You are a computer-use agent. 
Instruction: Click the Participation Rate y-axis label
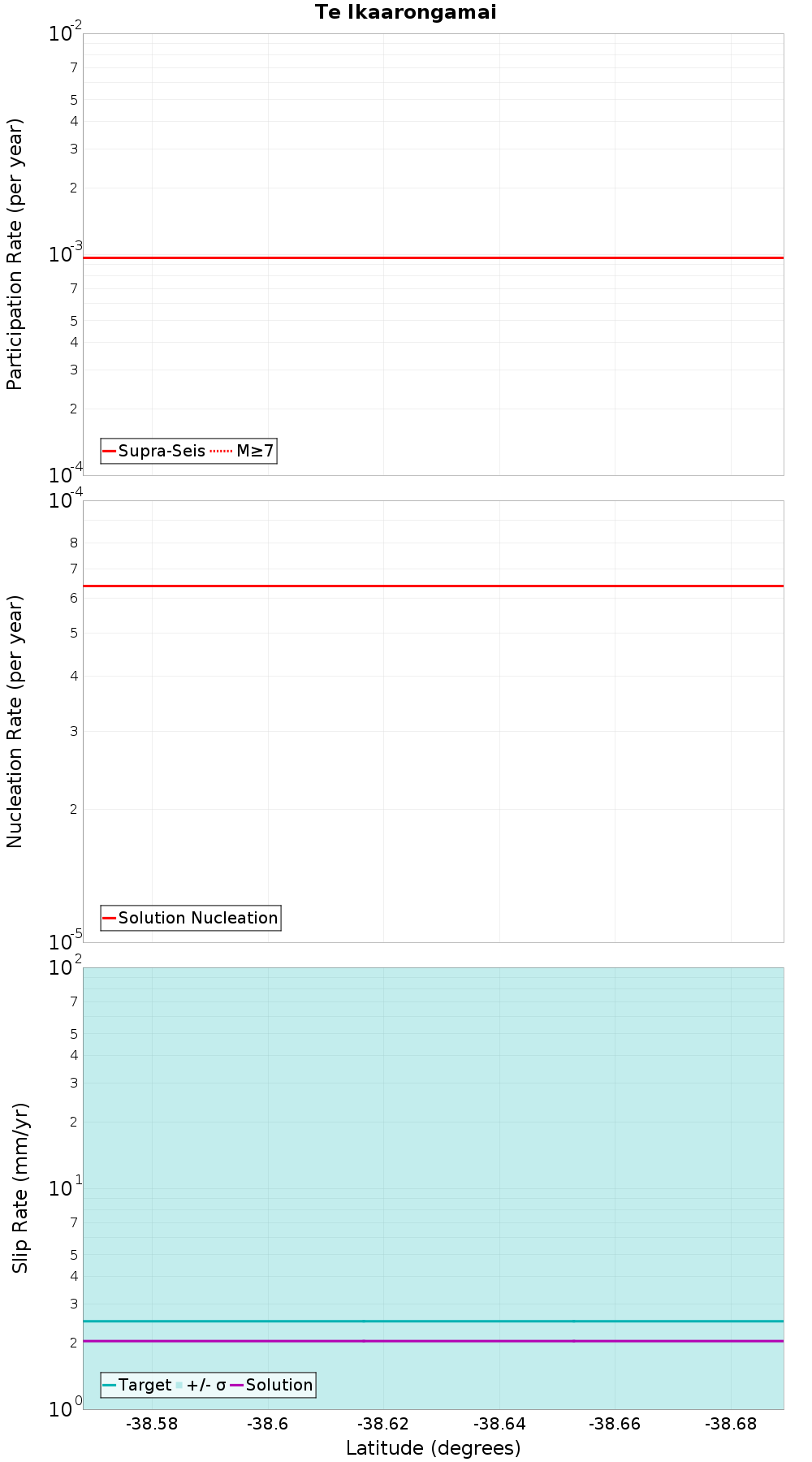click(x=15, y=254)
